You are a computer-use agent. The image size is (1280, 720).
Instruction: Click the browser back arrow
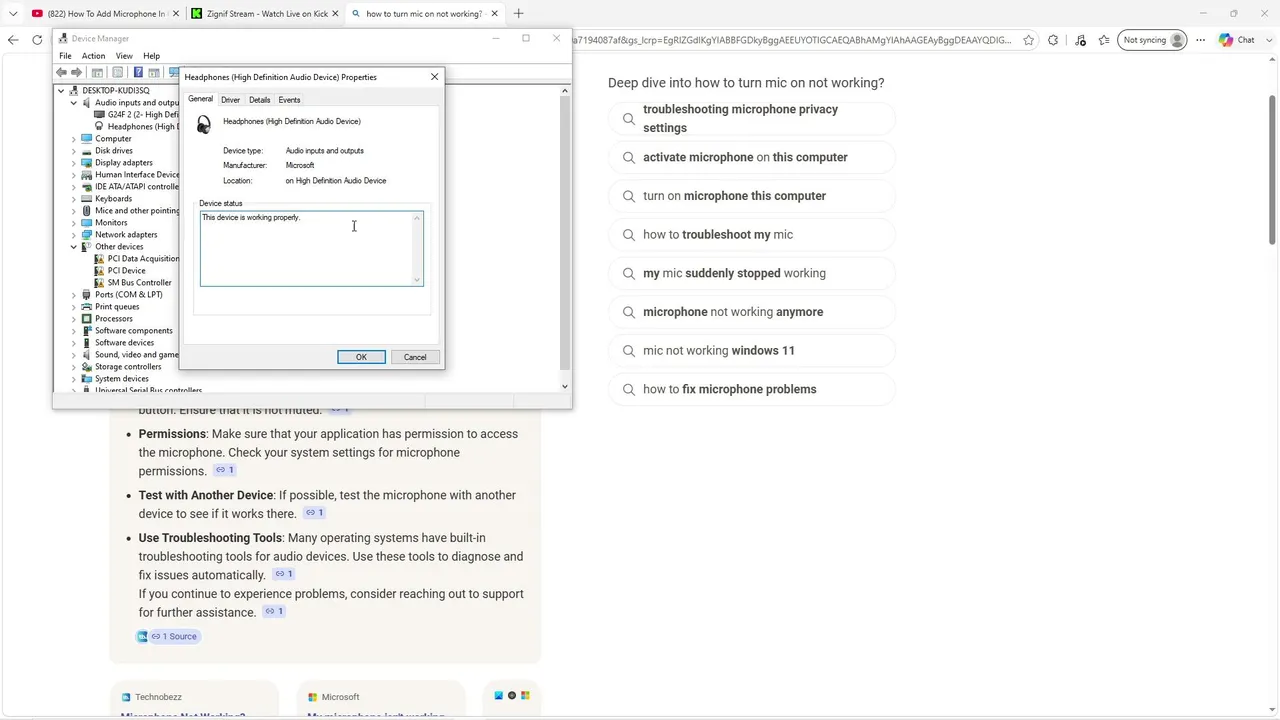(x=13, y=40)
